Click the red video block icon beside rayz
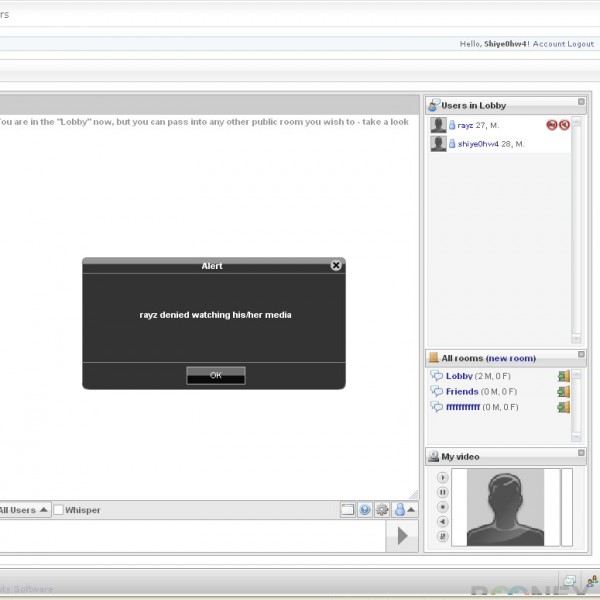Image resolution: width=600 pixels, height=600 pixels. pyautogui.click(x=551, y=125)
